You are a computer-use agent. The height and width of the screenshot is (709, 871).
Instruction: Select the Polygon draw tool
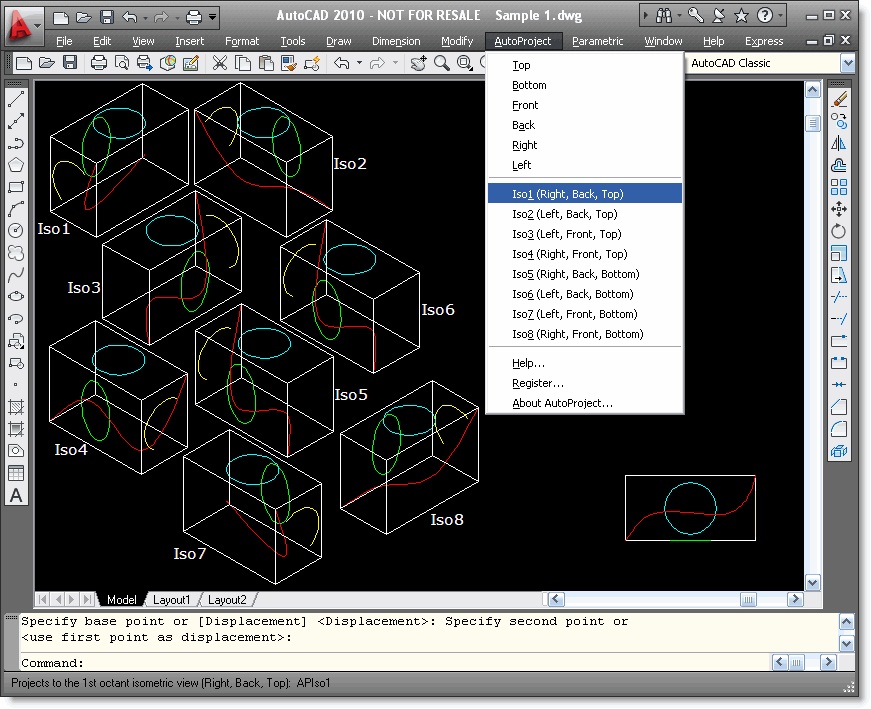click(x=16, y=165)
